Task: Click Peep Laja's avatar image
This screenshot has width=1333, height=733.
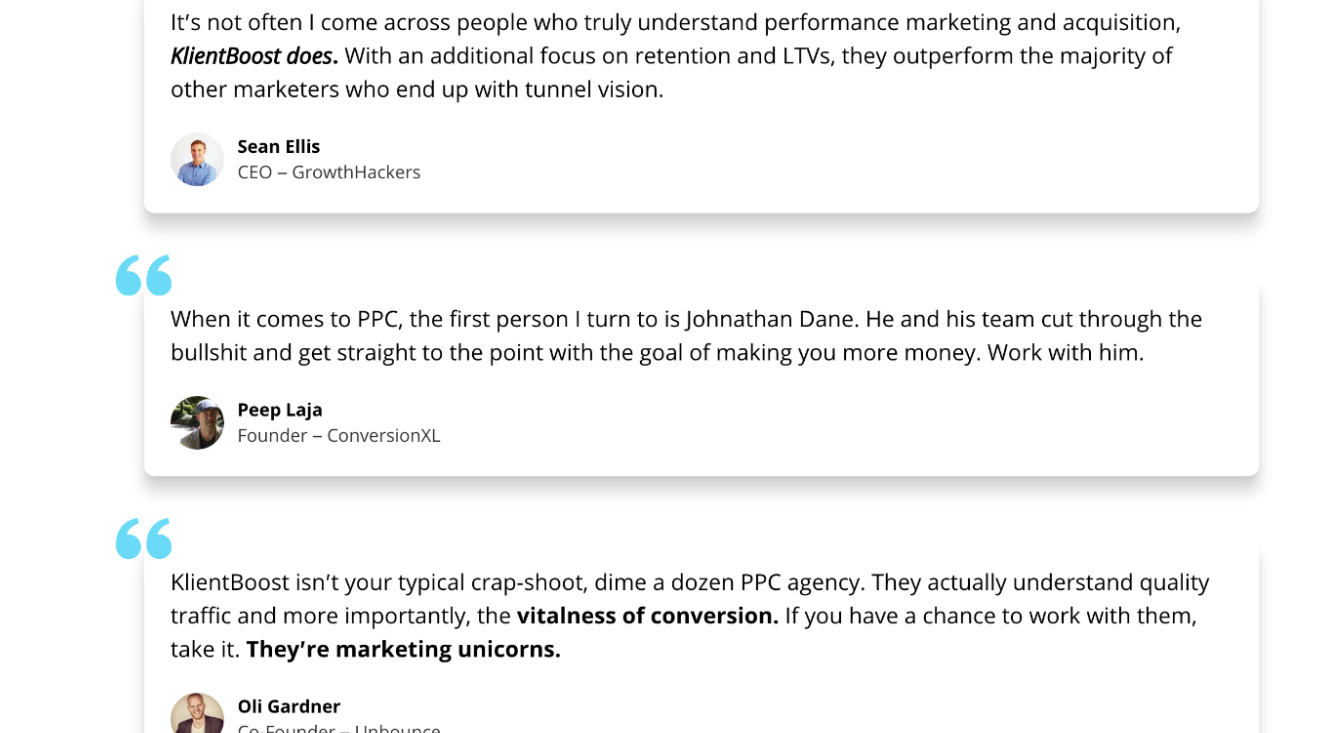Action: tap(197, 422)
